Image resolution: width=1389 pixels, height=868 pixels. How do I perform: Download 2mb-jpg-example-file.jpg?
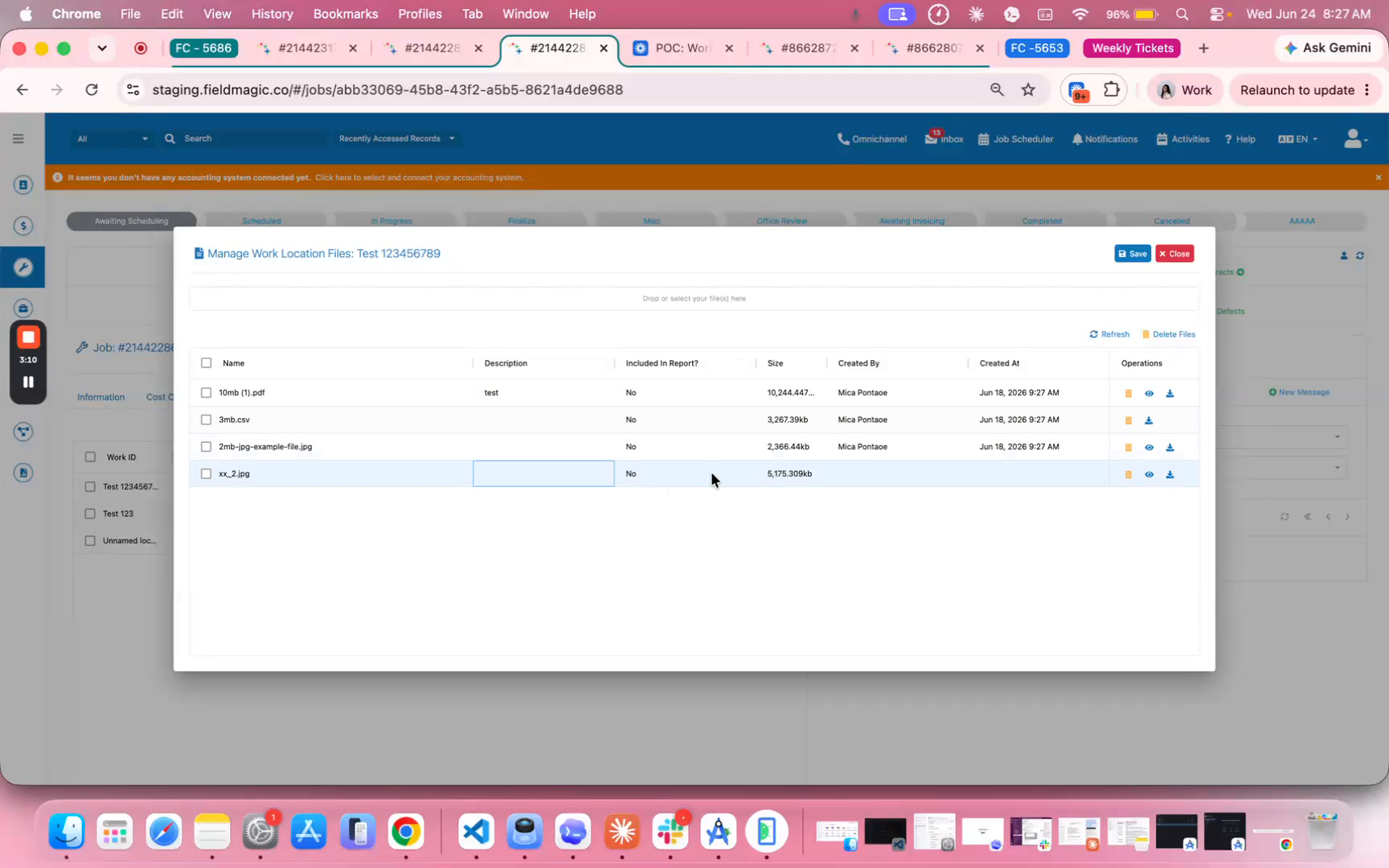pyautogui.click(x=1170, y=447)
